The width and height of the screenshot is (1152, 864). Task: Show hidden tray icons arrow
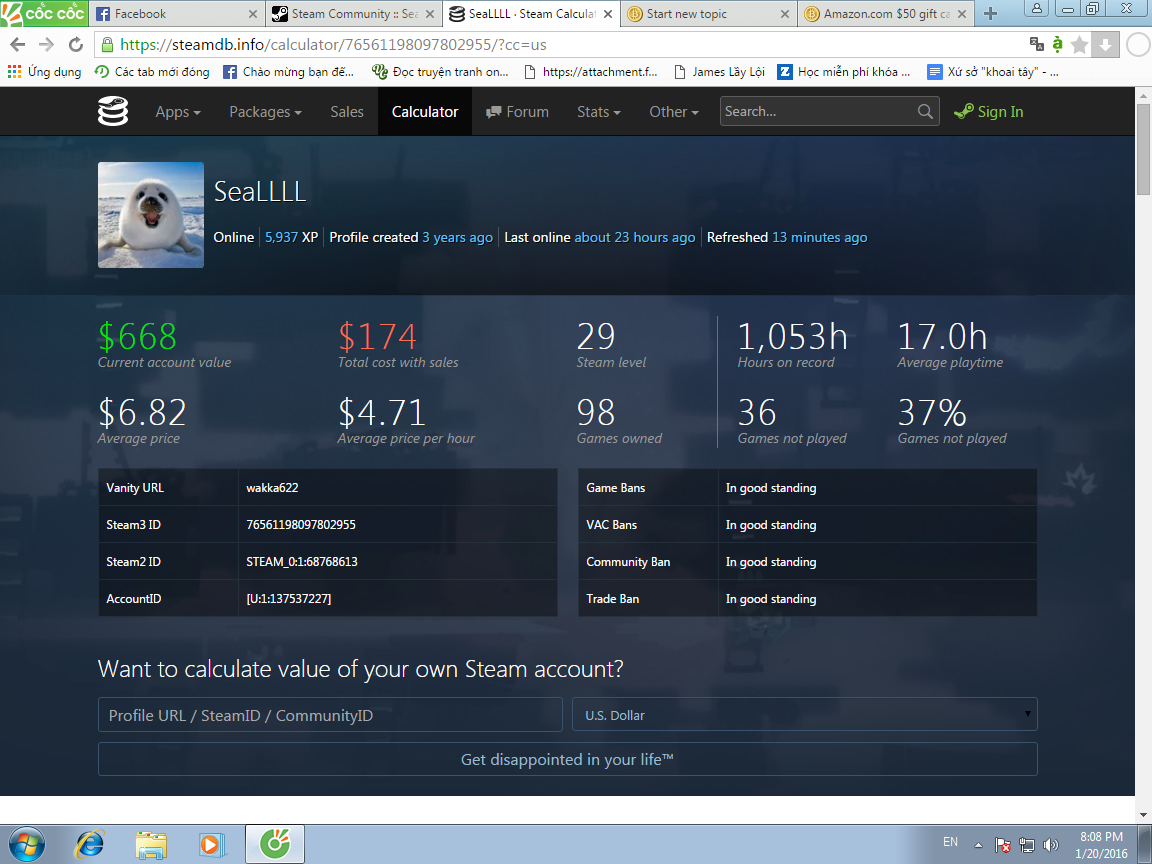[x=978, y=845]
